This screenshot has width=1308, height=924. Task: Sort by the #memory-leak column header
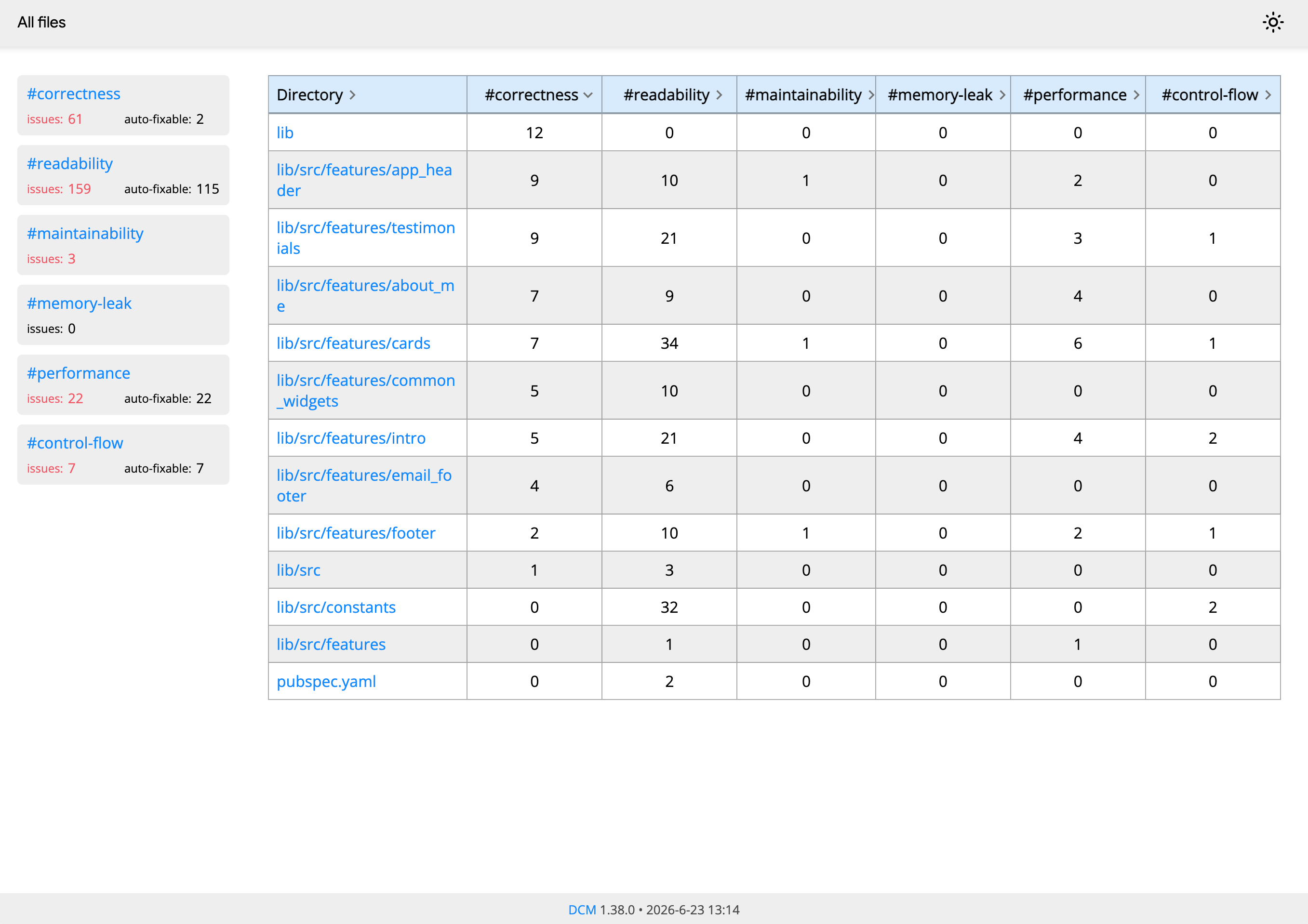(x=943, y=94)
